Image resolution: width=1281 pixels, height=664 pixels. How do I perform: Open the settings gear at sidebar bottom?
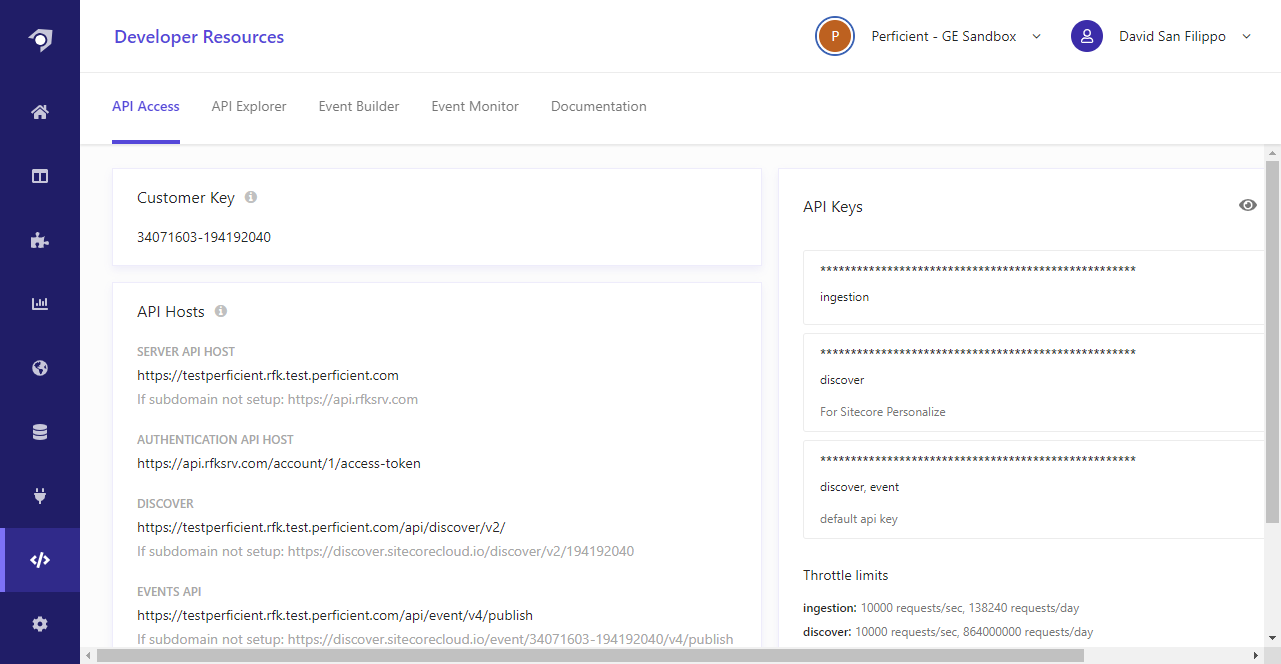click(x=39, y=623)
